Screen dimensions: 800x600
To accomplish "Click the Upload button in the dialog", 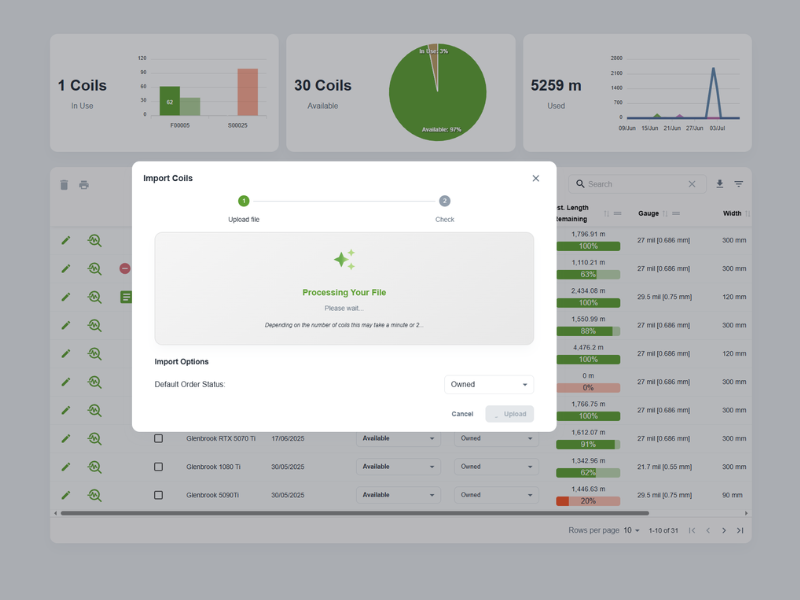I will pos(510,413).
